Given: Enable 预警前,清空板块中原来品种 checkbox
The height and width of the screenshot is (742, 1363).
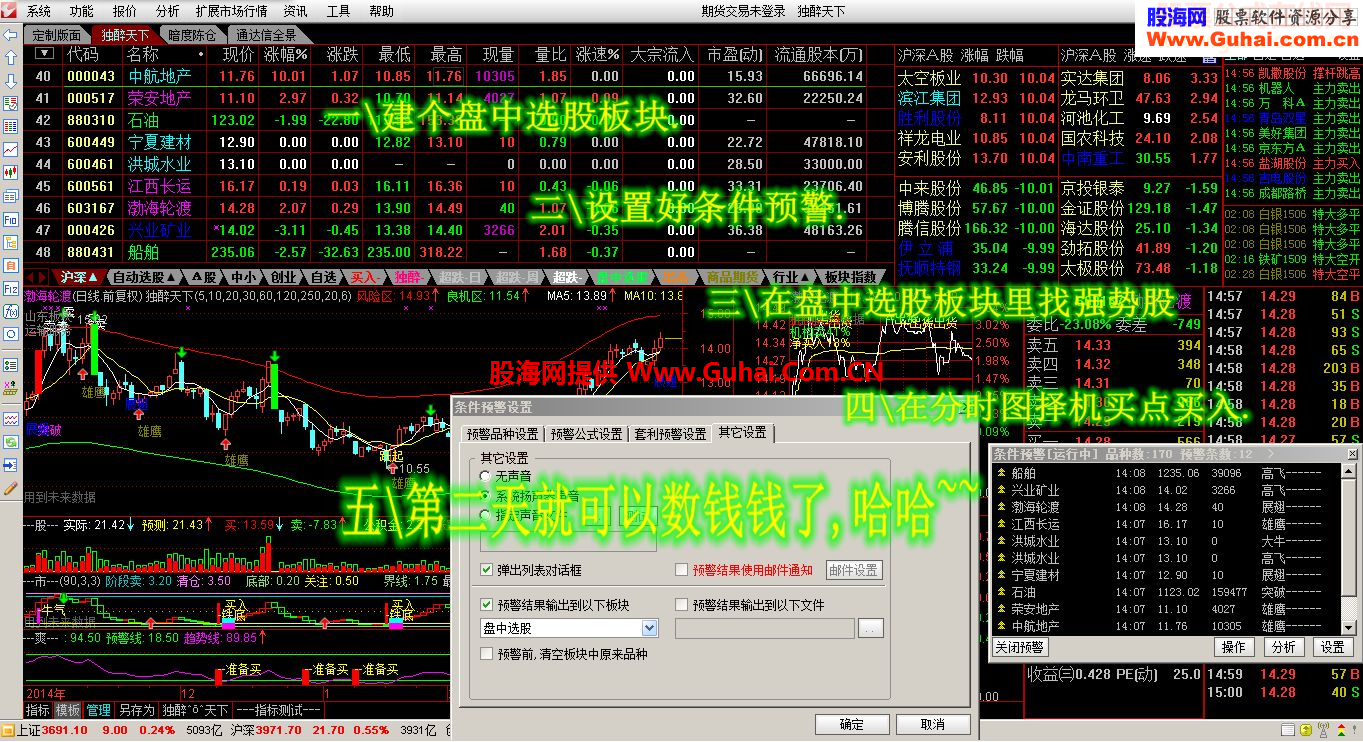Looking at the screenshot, I should point(487,654).
